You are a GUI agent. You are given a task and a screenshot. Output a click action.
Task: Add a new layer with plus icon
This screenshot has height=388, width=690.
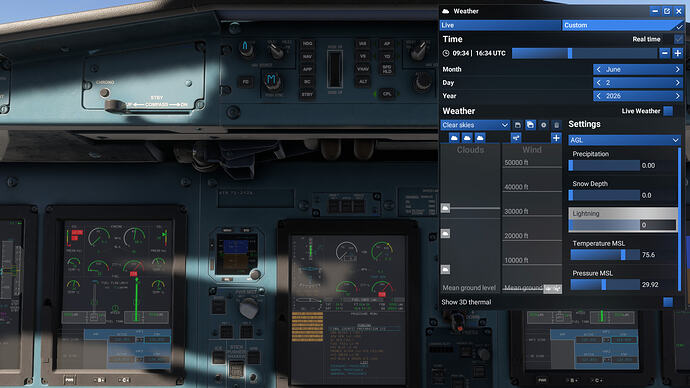click(x=556, y=138)
